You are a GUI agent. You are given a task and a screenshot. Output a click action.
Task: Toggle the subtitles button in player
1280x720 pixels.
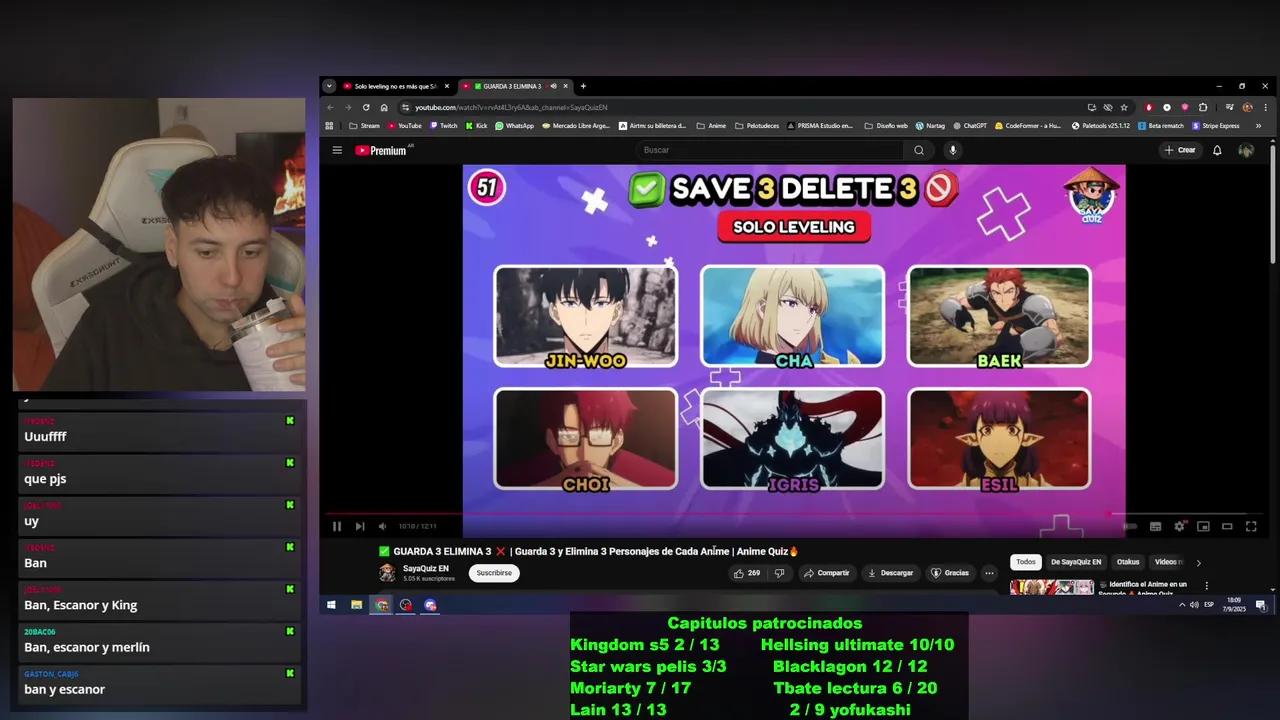(x=1155, y=526)
